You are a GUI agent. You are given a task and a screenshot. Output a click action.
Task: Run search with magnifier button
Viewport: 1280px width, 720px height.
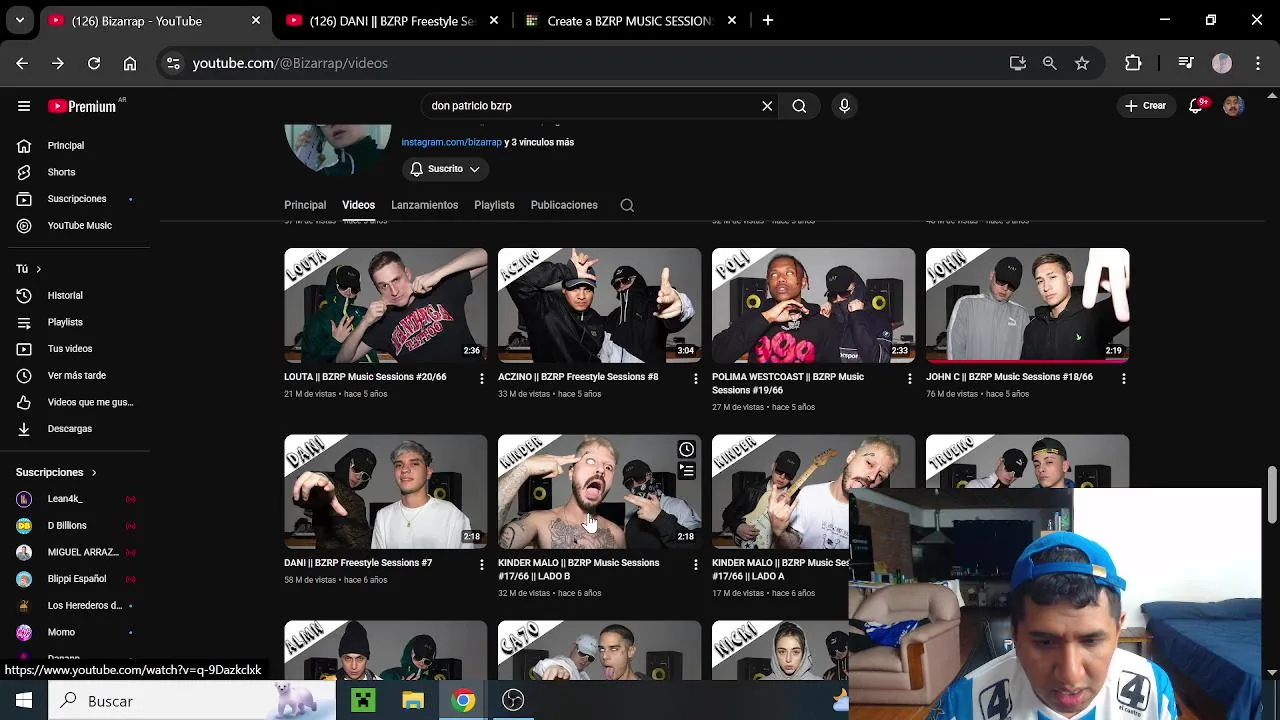click(799, 106)
